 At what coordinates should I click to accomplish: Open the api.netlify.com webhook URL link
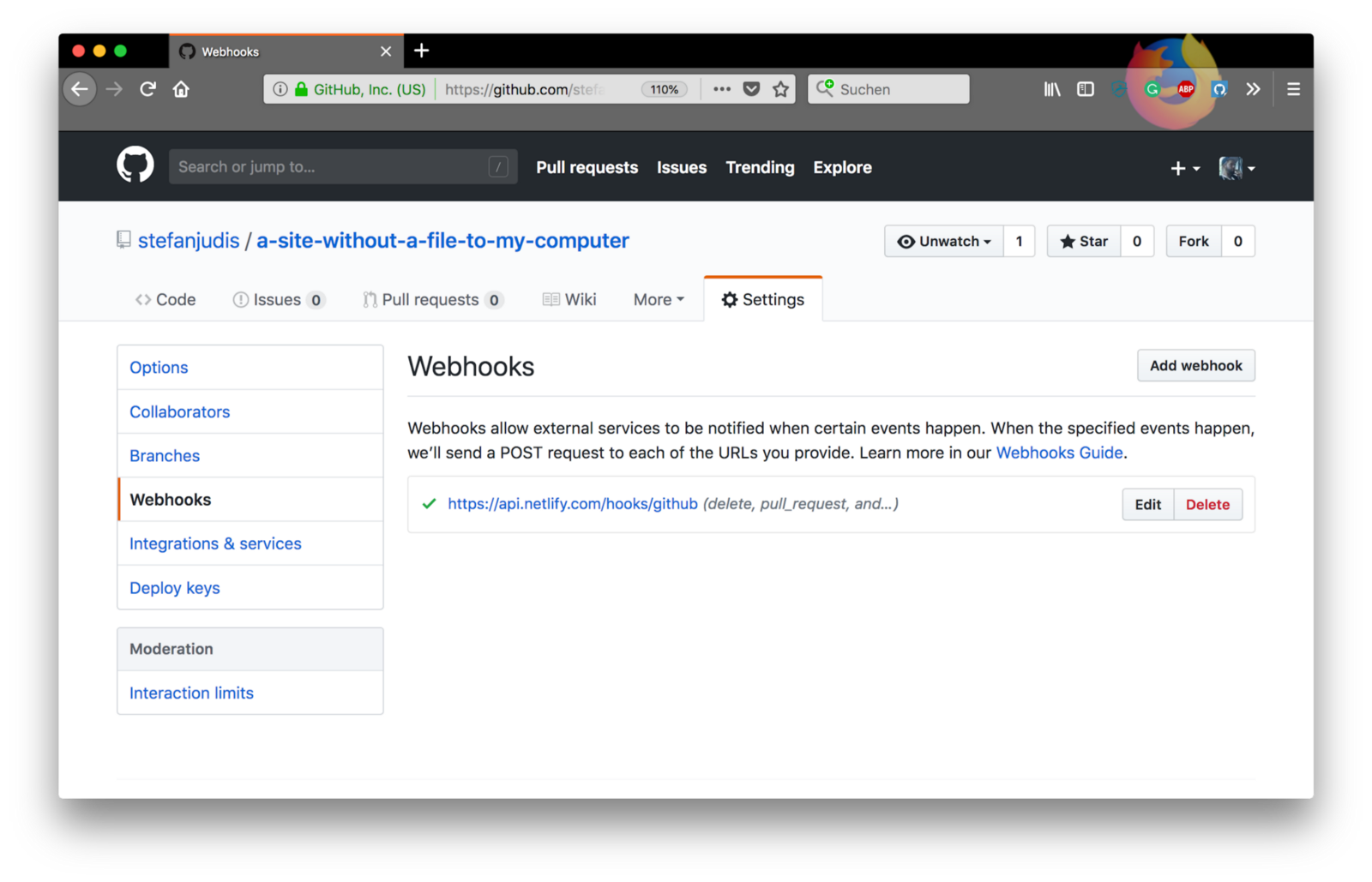point(573,504)
